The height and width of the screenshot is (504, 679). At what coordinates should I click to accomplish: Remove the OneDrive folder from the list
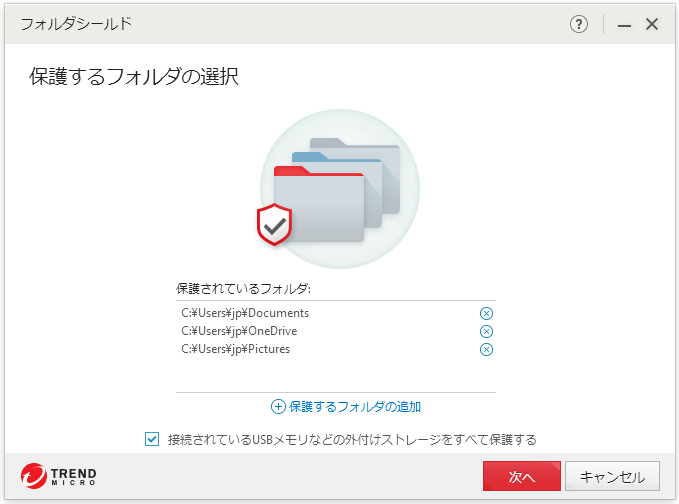click(x=486, y=331)
